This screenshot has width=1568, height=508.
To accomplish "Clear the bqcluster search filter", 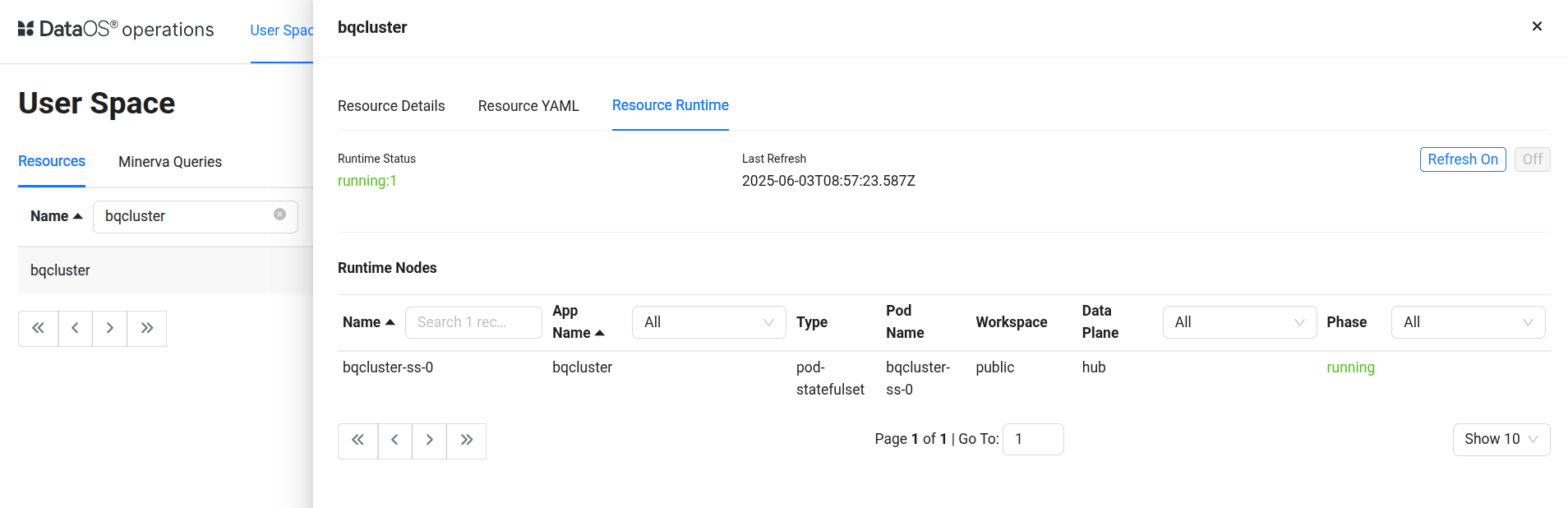I will (279, 215).
